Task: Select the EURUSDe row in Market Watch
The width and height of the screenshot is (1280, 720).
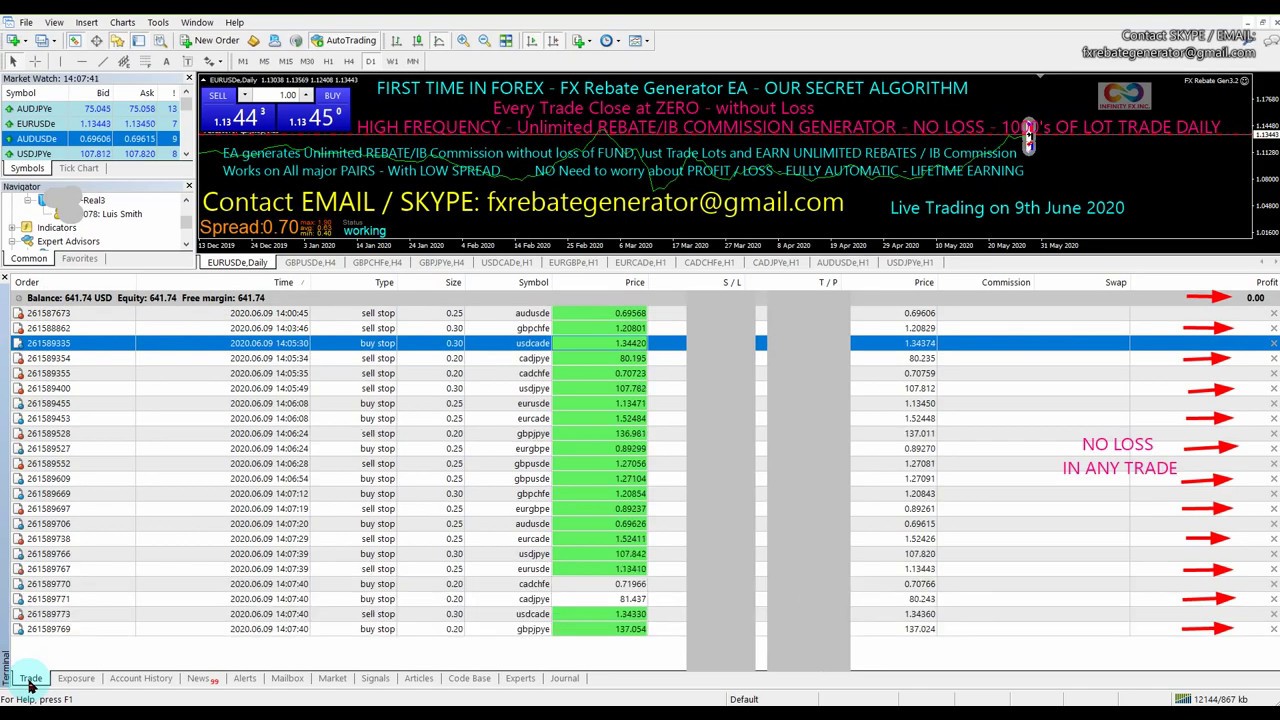Action: pos(90,124)
